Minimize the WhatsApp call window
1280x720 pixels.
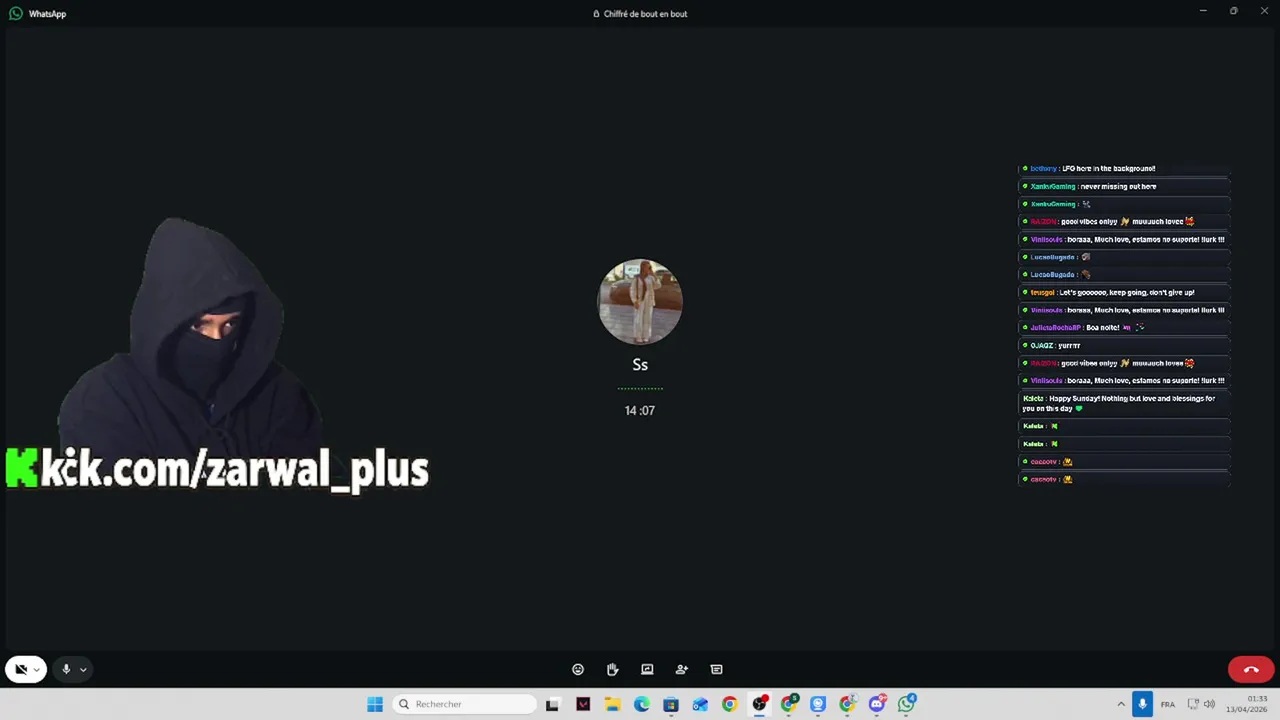click(1203, 11)
